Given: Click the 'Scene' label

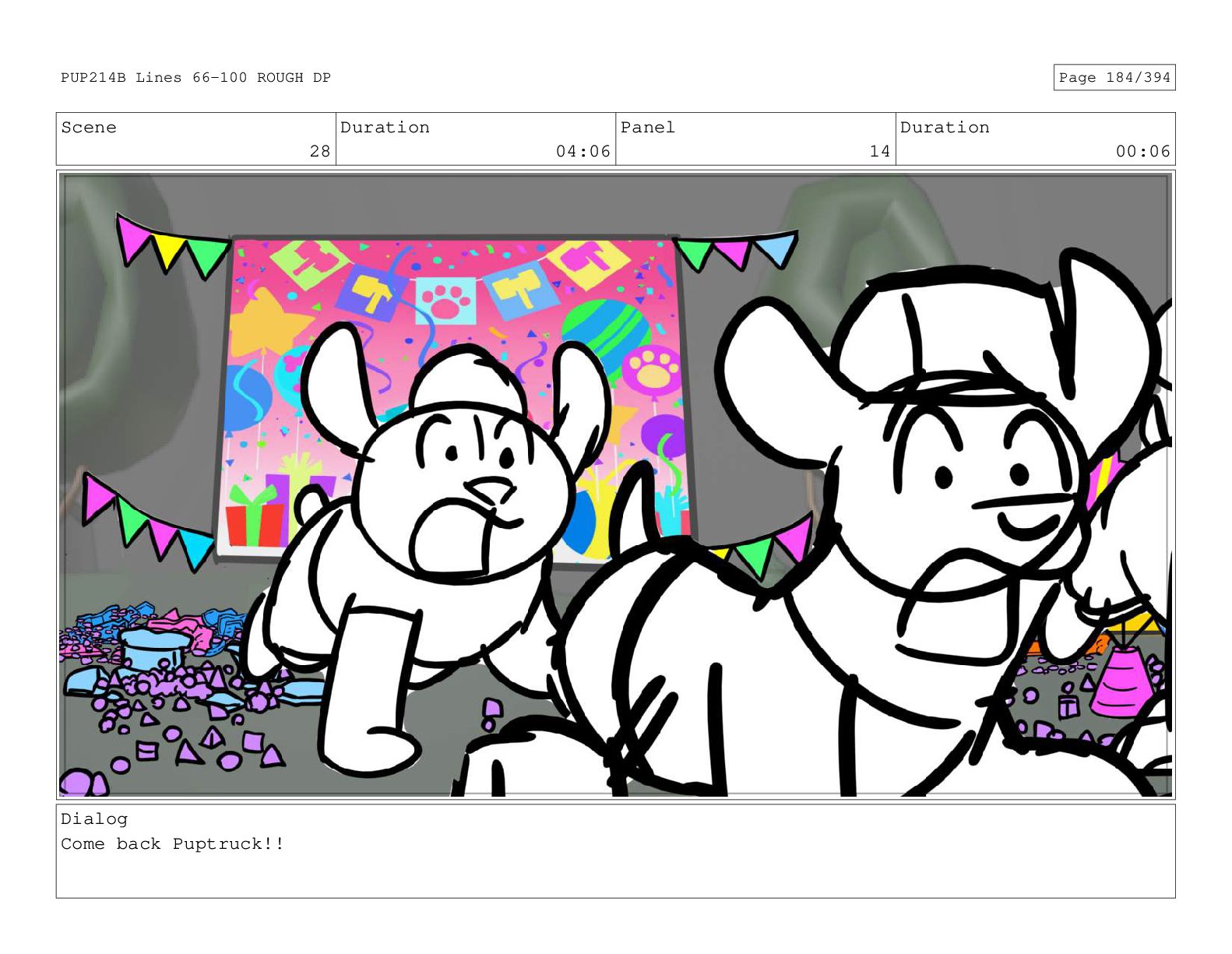Looking at the screenshot, I should pyautogui.click(x=89, y=128).
